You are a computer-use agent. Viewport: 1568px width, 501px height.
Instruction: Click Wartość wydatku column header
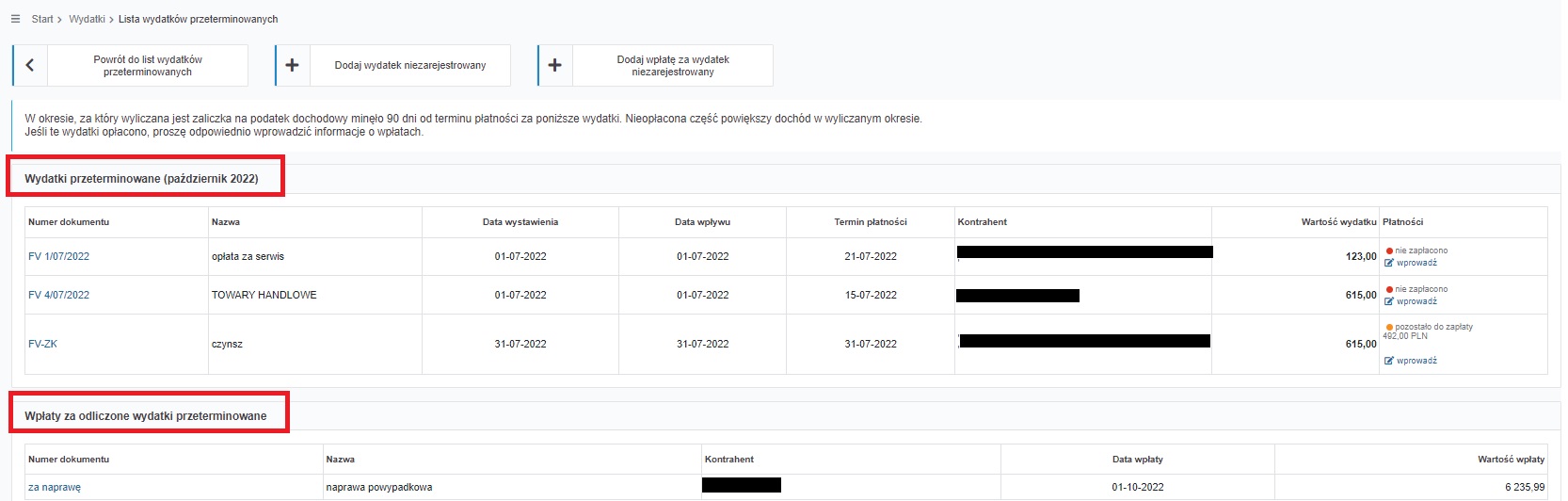tap(1338, 222)
